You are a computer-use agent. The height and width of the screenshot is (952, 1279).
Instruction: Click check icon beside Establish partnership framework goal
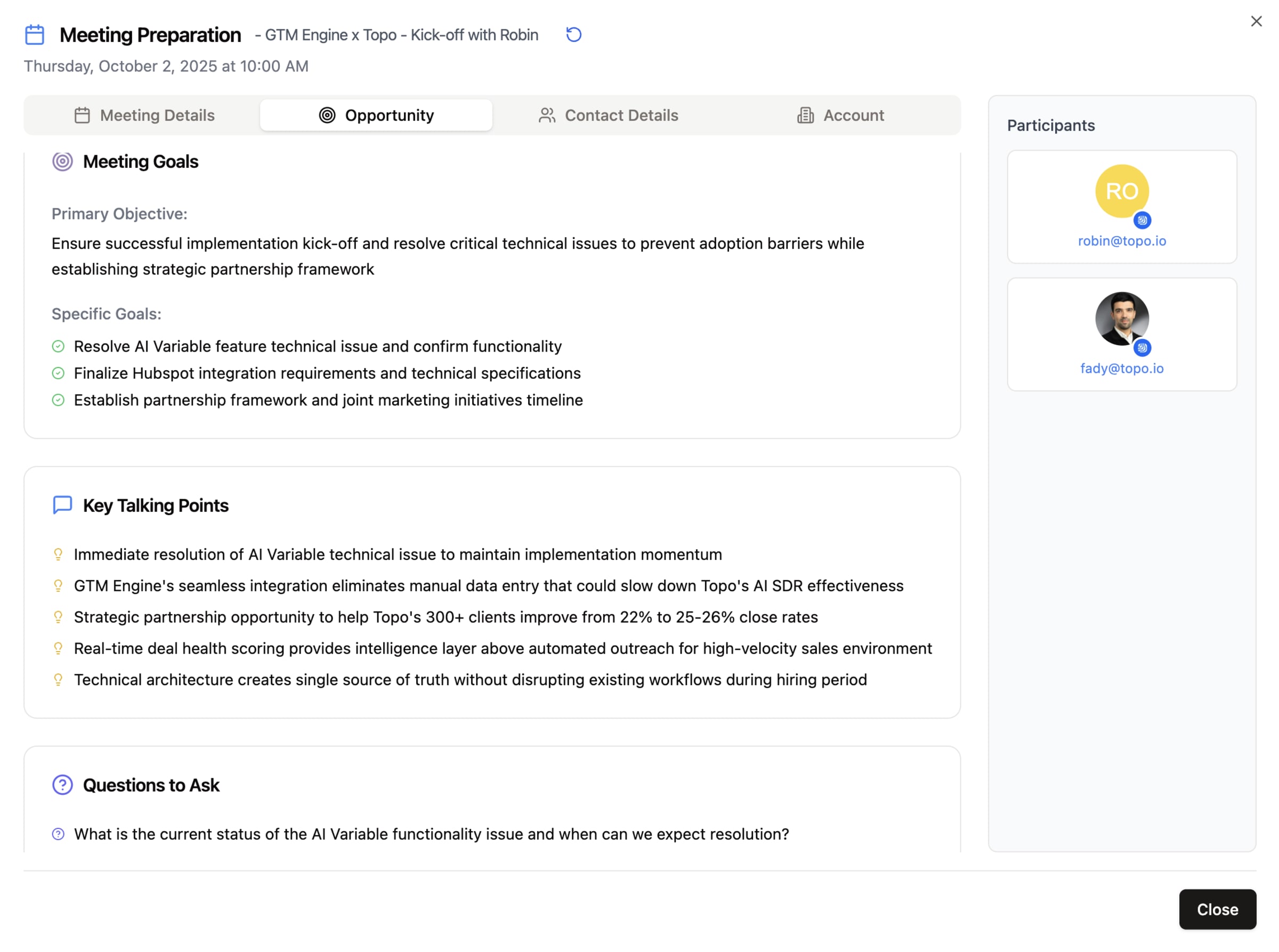[58, 400]
